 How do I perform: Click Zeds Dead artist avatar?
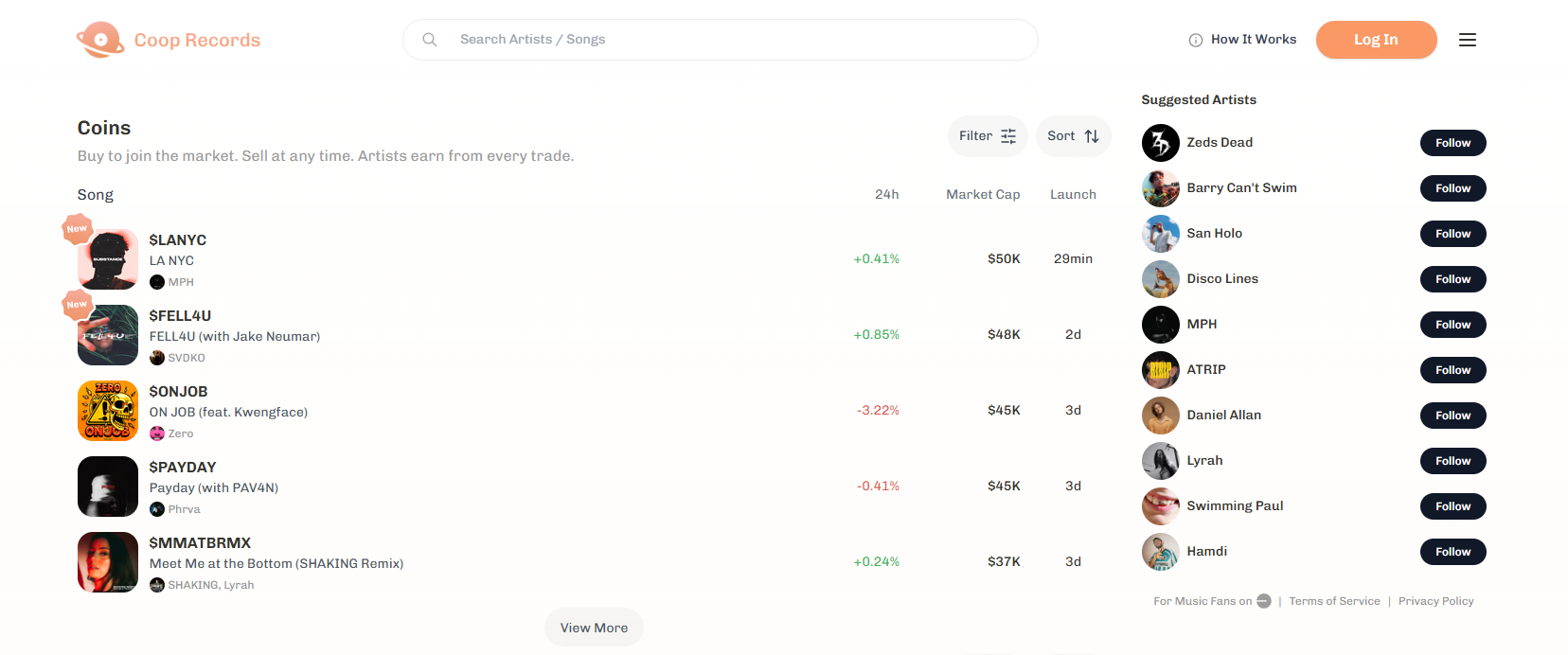pos(1160,143)
